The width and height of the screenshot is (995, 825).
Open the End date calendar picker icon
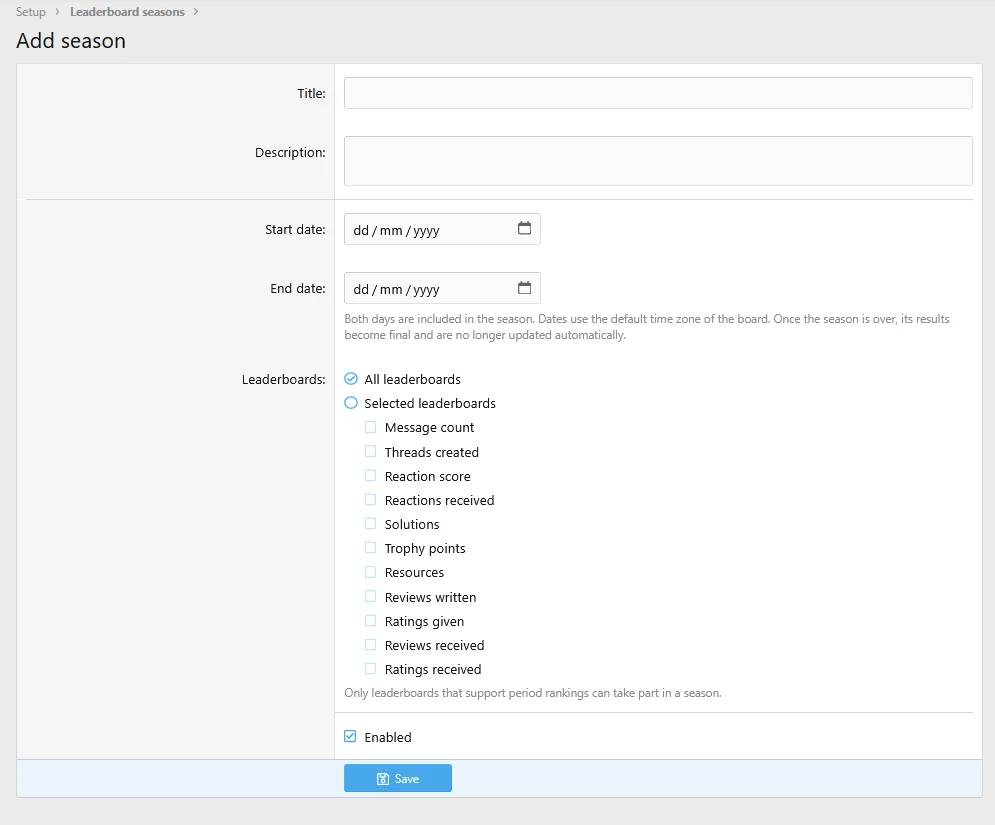524,288
